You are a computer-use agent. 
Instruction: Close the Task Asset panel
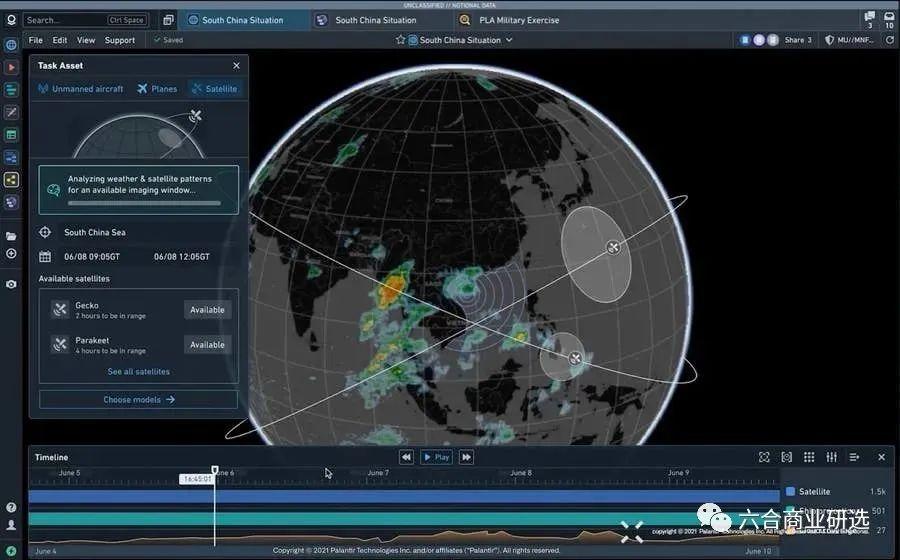236,65
